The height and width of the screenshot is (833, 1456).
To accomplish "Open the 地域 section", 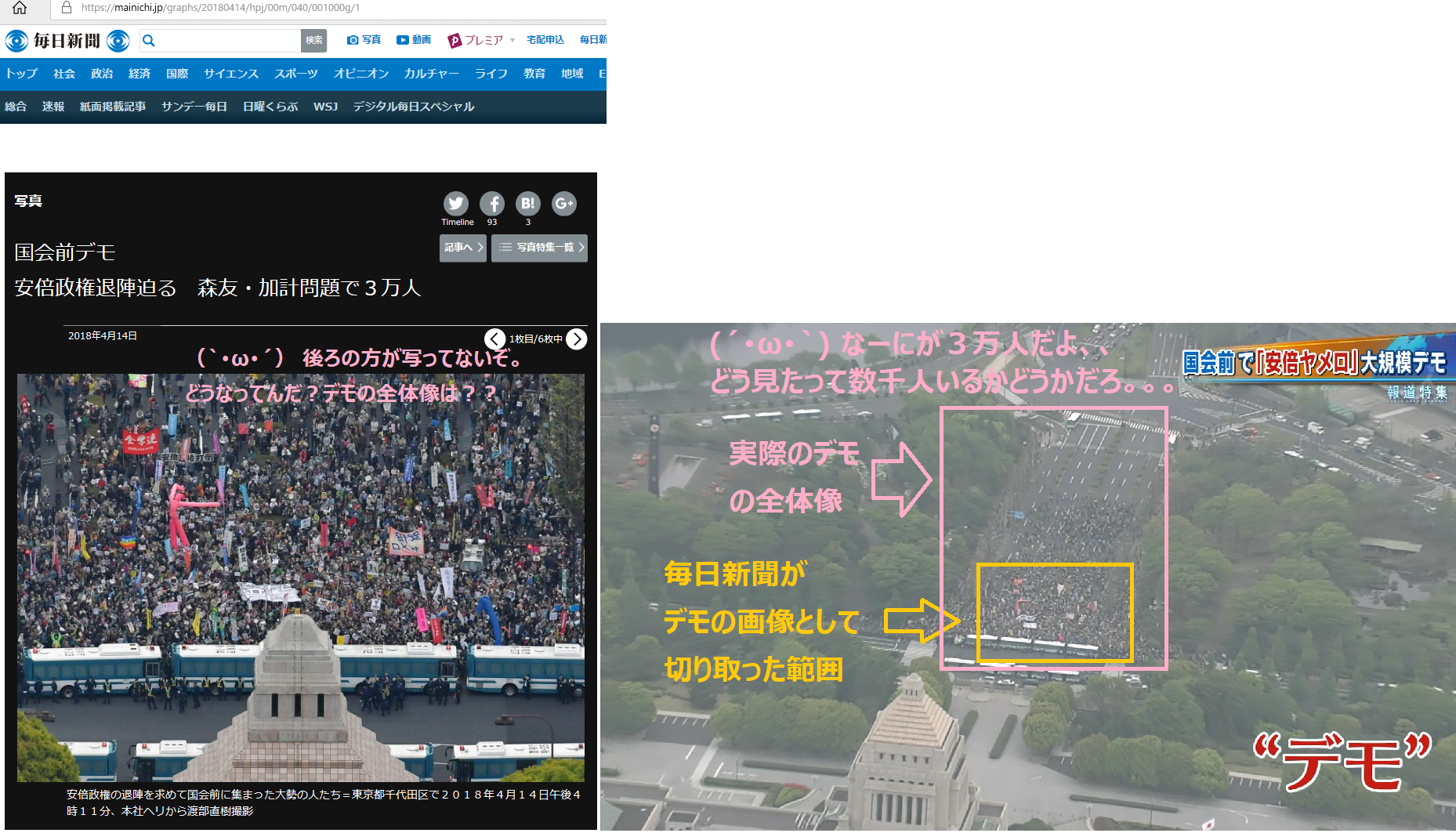I will [x=572, y=74].
